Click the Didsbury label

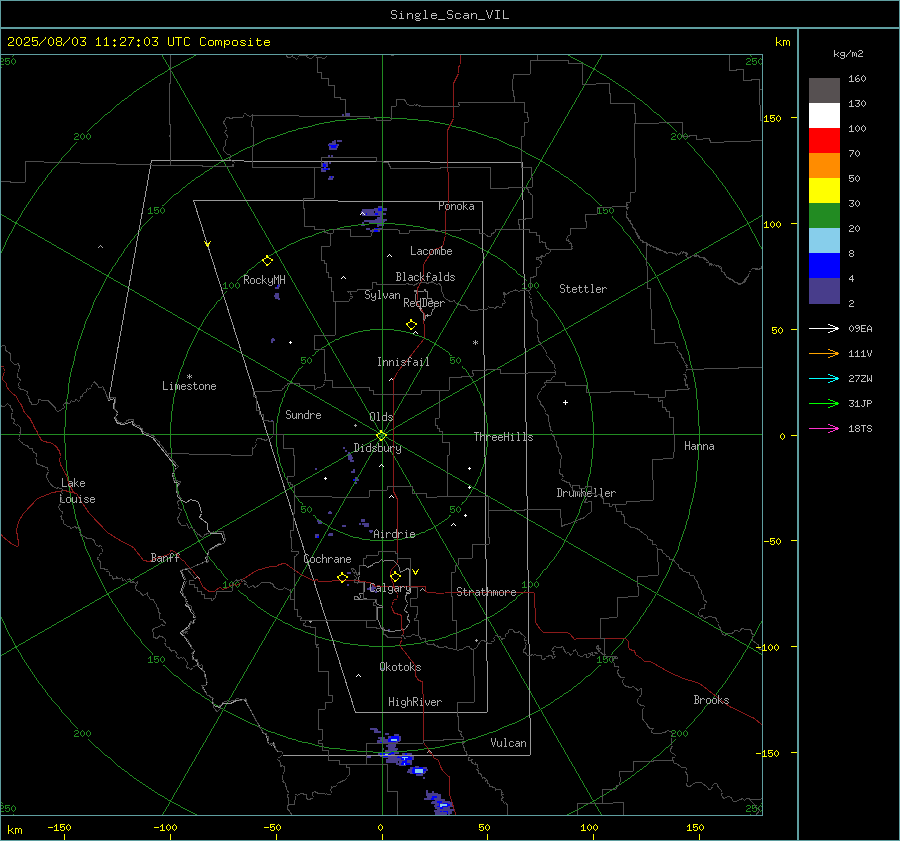tap(377, 448)
